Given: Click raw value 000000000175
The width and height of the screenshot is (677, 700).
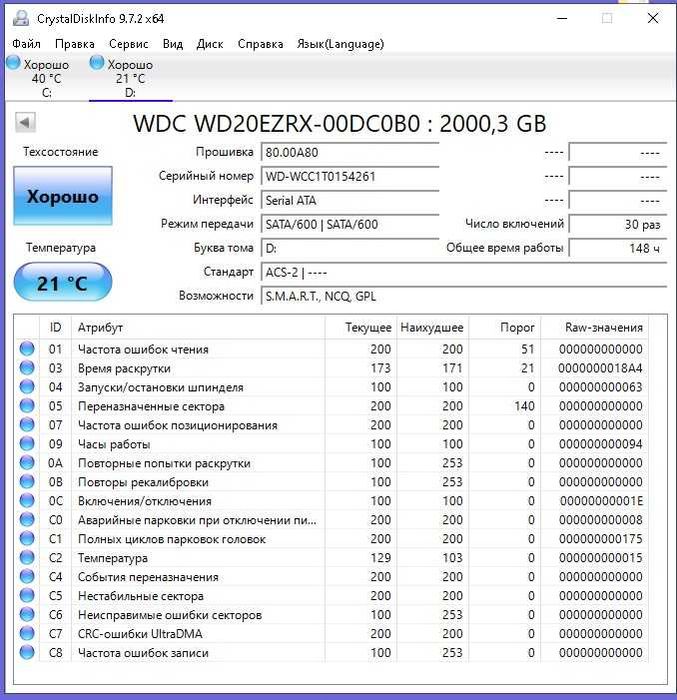Looking at the screenshot, I should pyautogui.click(x=600, y=538).
